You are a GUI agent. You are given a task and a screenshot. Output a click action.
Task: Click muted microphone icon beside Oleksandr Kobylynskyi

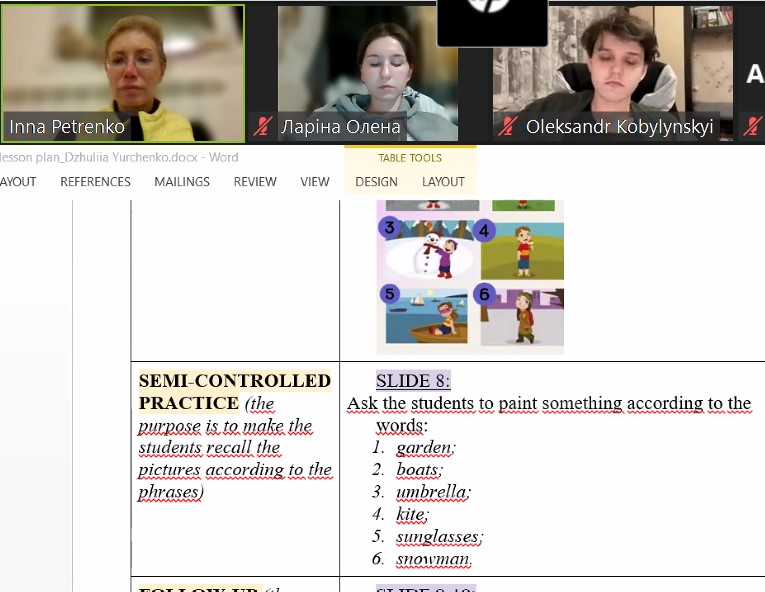pos(507,126)
